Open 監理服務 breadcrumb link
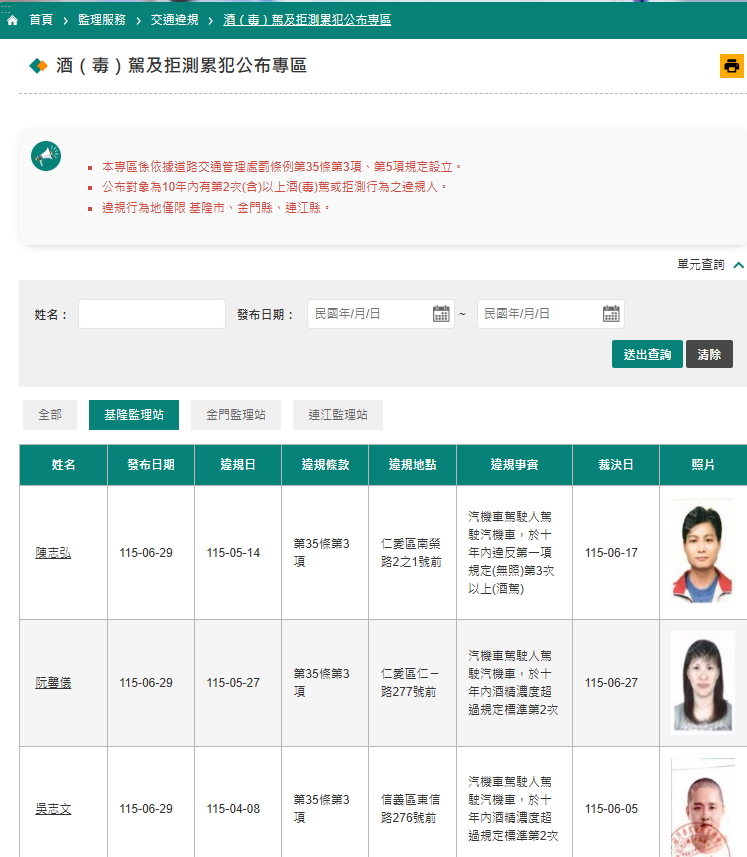747x857 pixels. pos(102,20)
